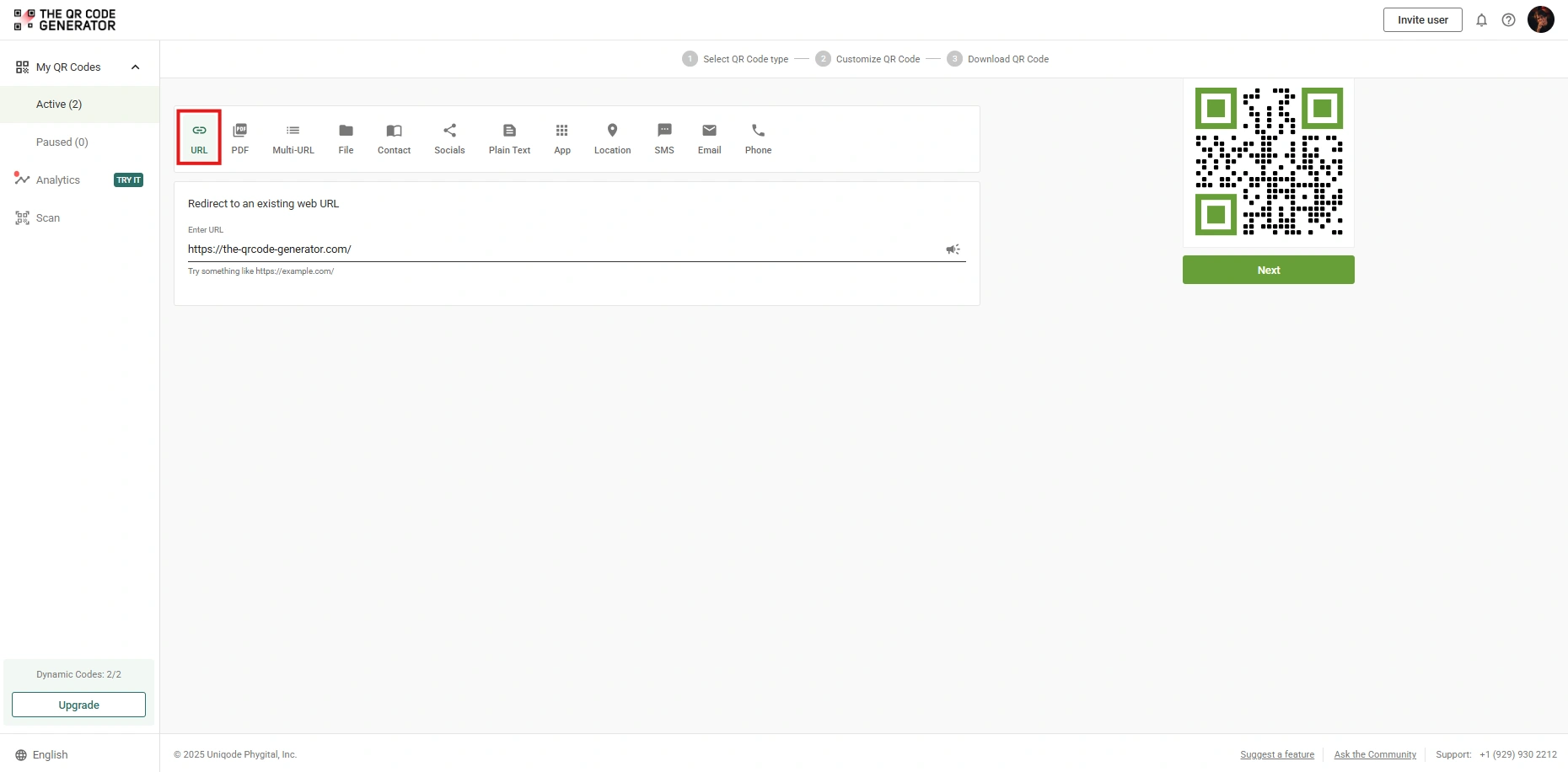Click the TRY IT badge
The height and width of the screenshot is (772, 1568).
pos(128,180)
